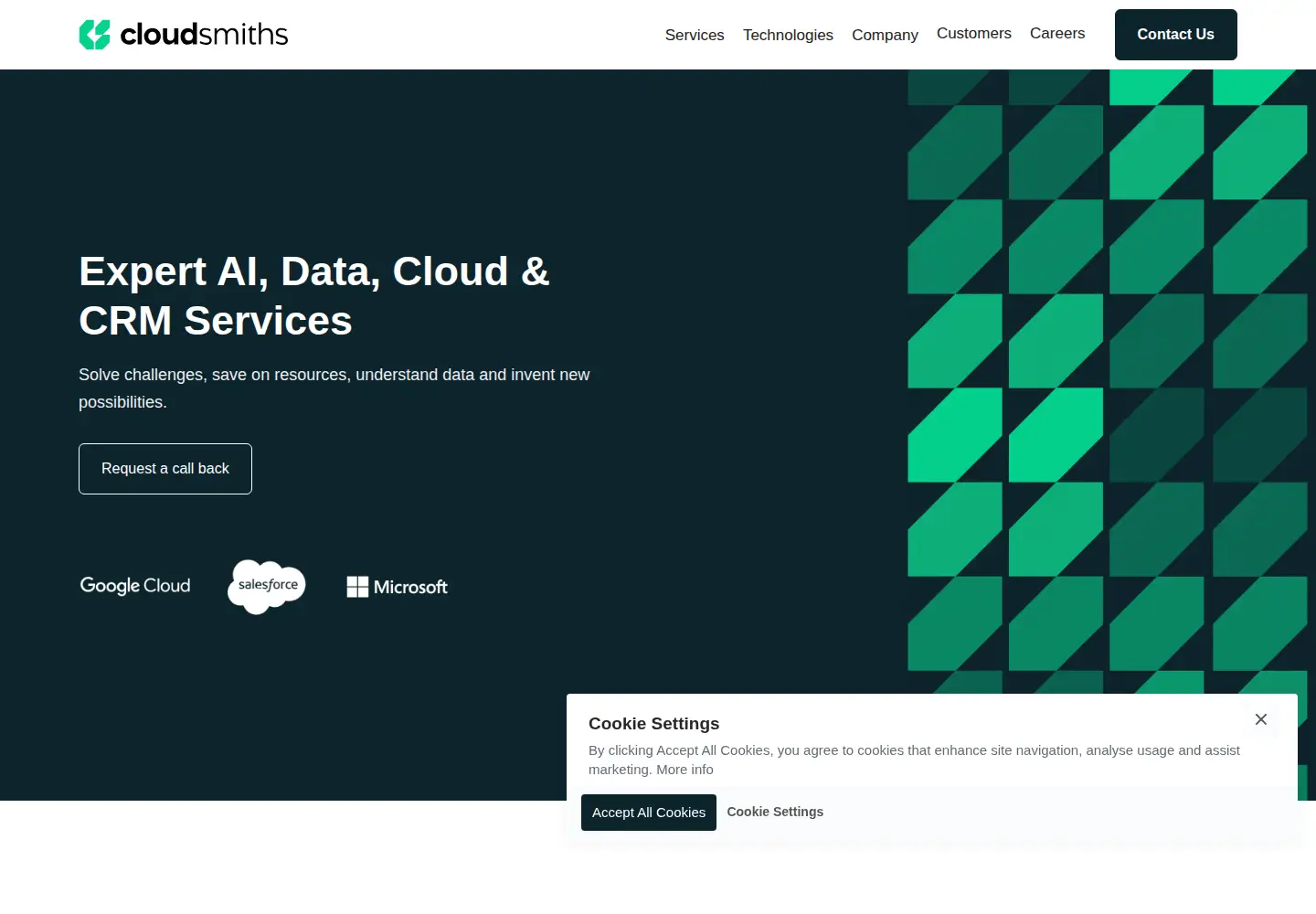Click the More info link

pos(685,770)
